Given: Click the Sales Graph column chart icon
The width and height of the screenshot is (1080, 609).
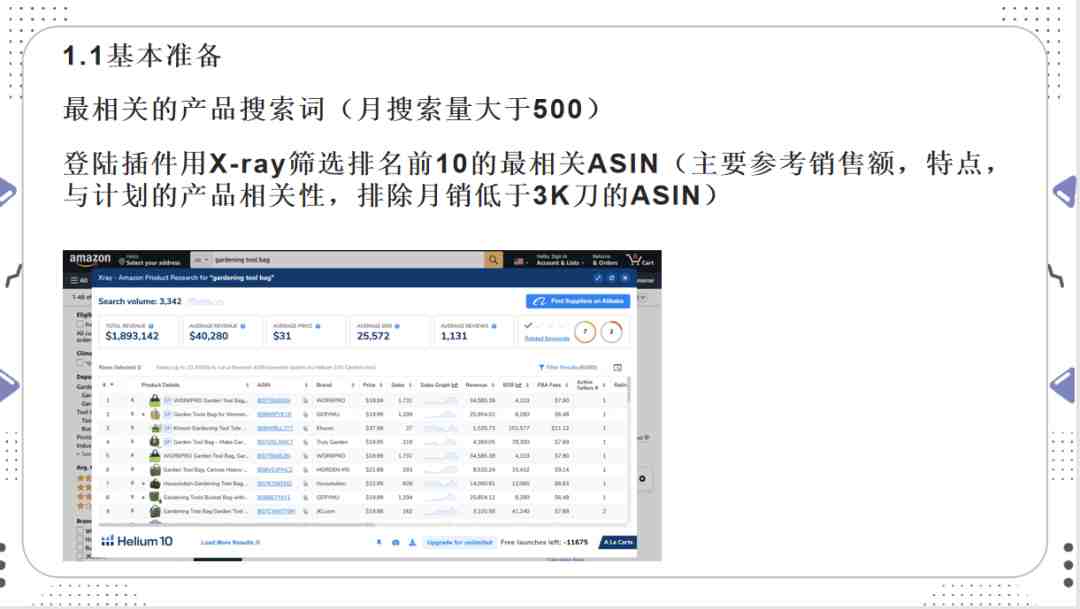Looking at the screenshot, I should pos(455,385).
